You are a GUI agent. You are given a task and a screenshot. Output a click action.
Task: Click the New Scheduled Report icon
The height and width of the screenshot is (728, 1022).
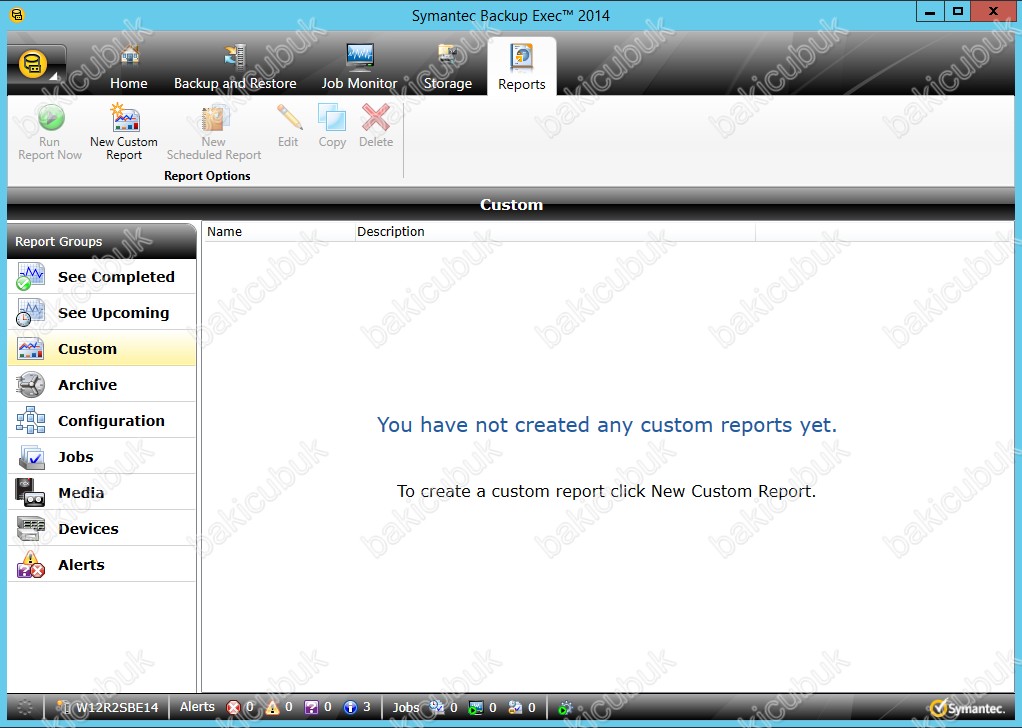pyautogui.click(x=214, y=118)
